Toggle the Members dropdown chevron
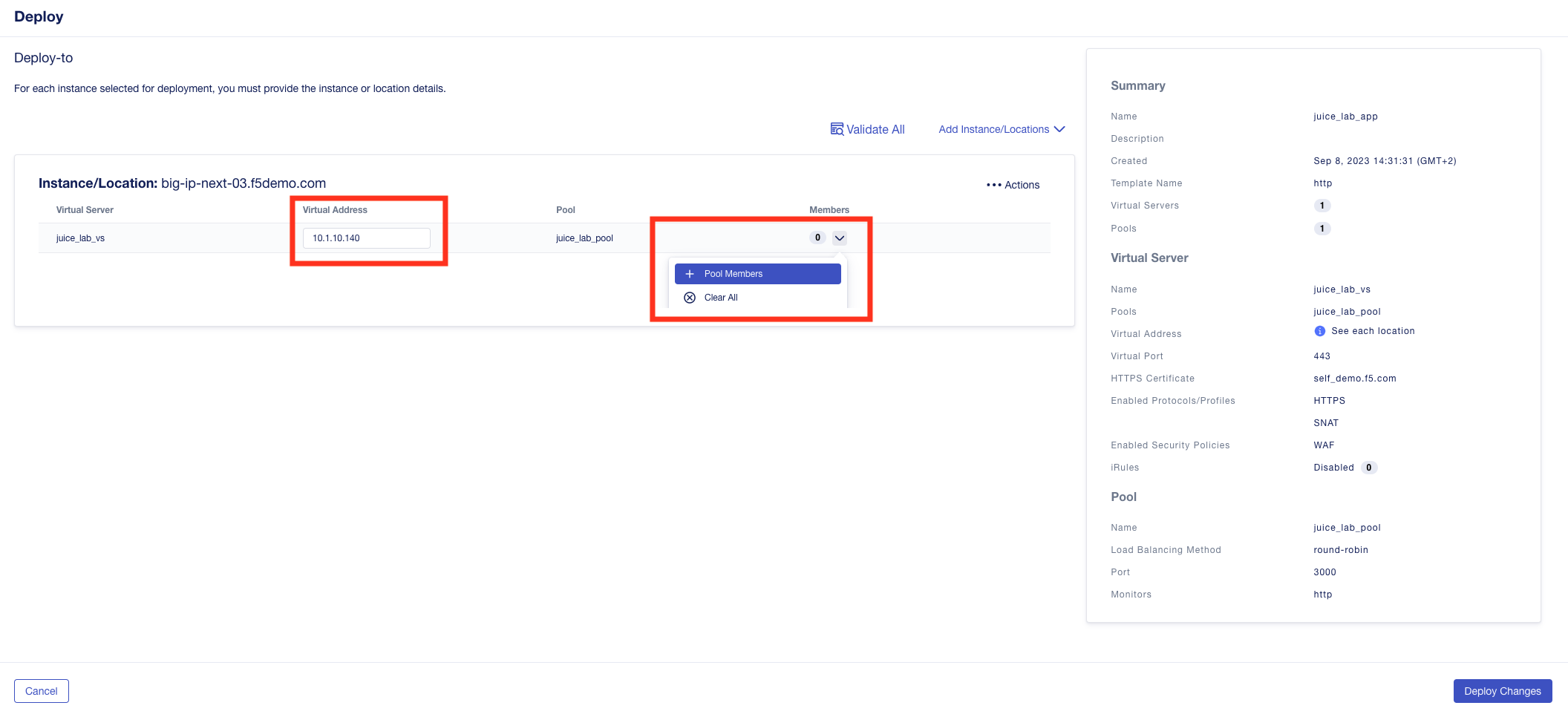The width and height of the screenshot is (1568, 717). click(x=839, y=238)
